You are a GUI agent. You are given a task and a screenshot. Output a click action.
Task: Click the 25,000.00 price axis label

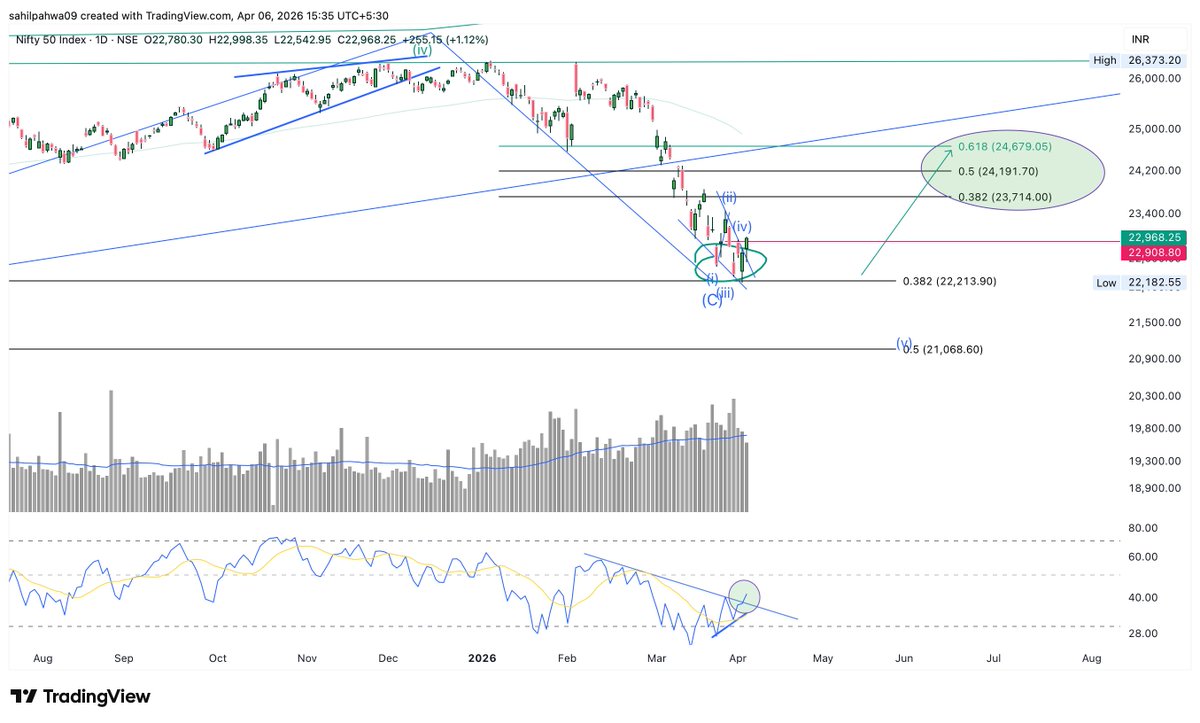coord(1156,130)
